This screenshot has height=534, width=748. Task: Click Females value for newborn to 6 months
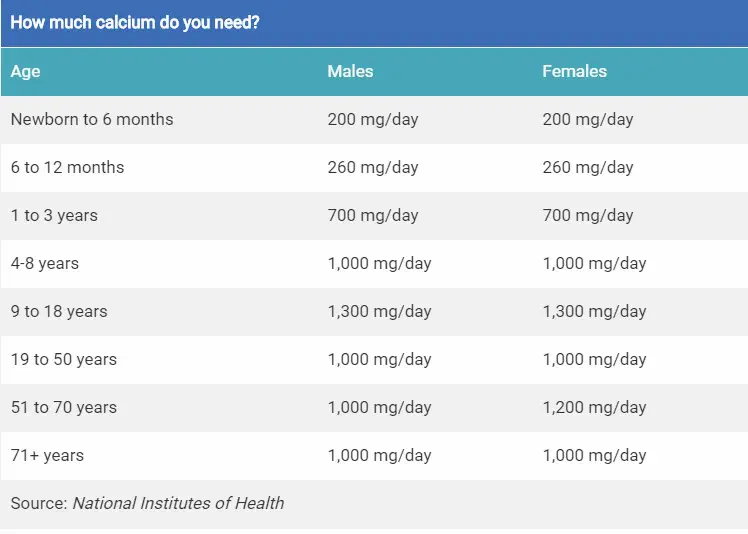pos(588,120)
